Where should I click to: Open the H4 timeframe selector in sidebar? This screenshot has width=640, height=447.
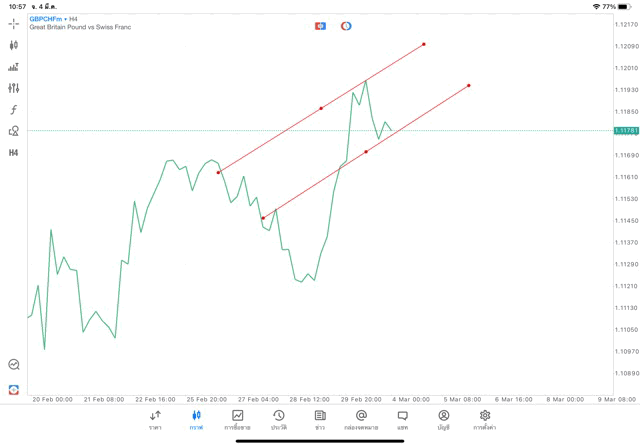[14, 153]
